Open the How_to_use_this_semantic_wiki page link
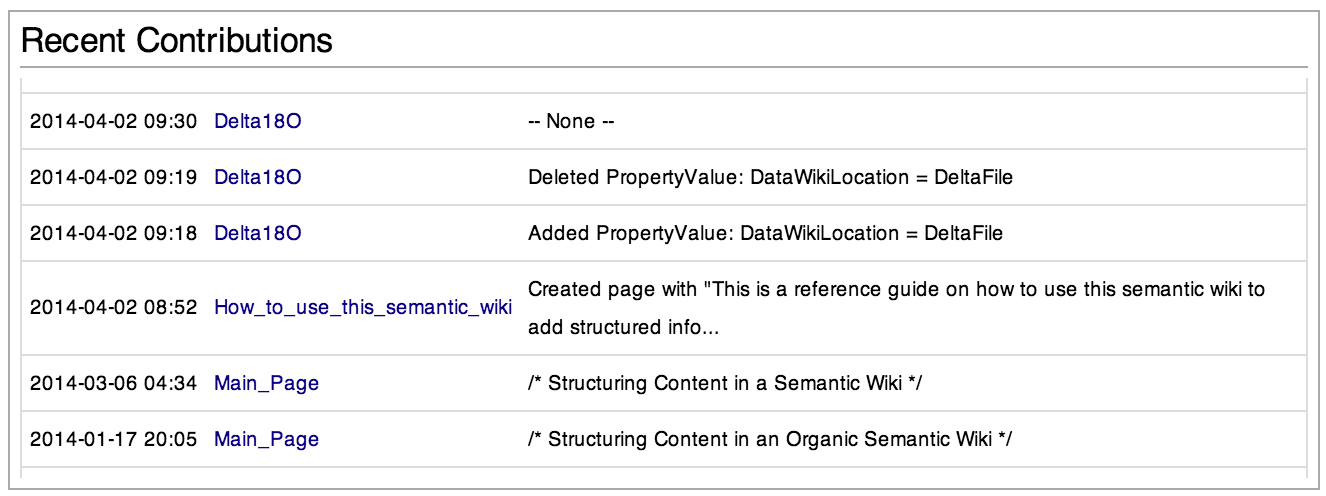Screen dimensions: 1326x496 [x=362, y=307]
